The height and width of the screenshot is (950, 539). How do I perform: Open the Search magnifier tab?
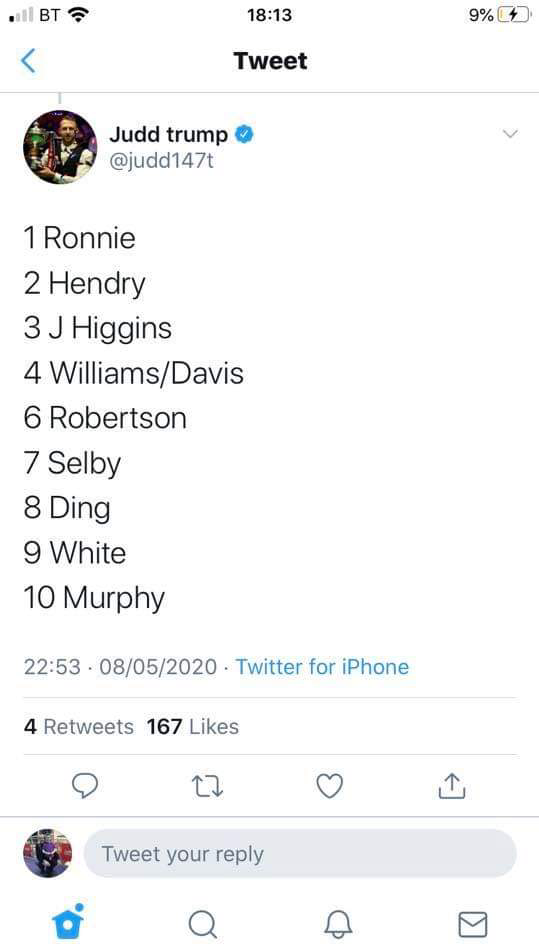(202, 925)
